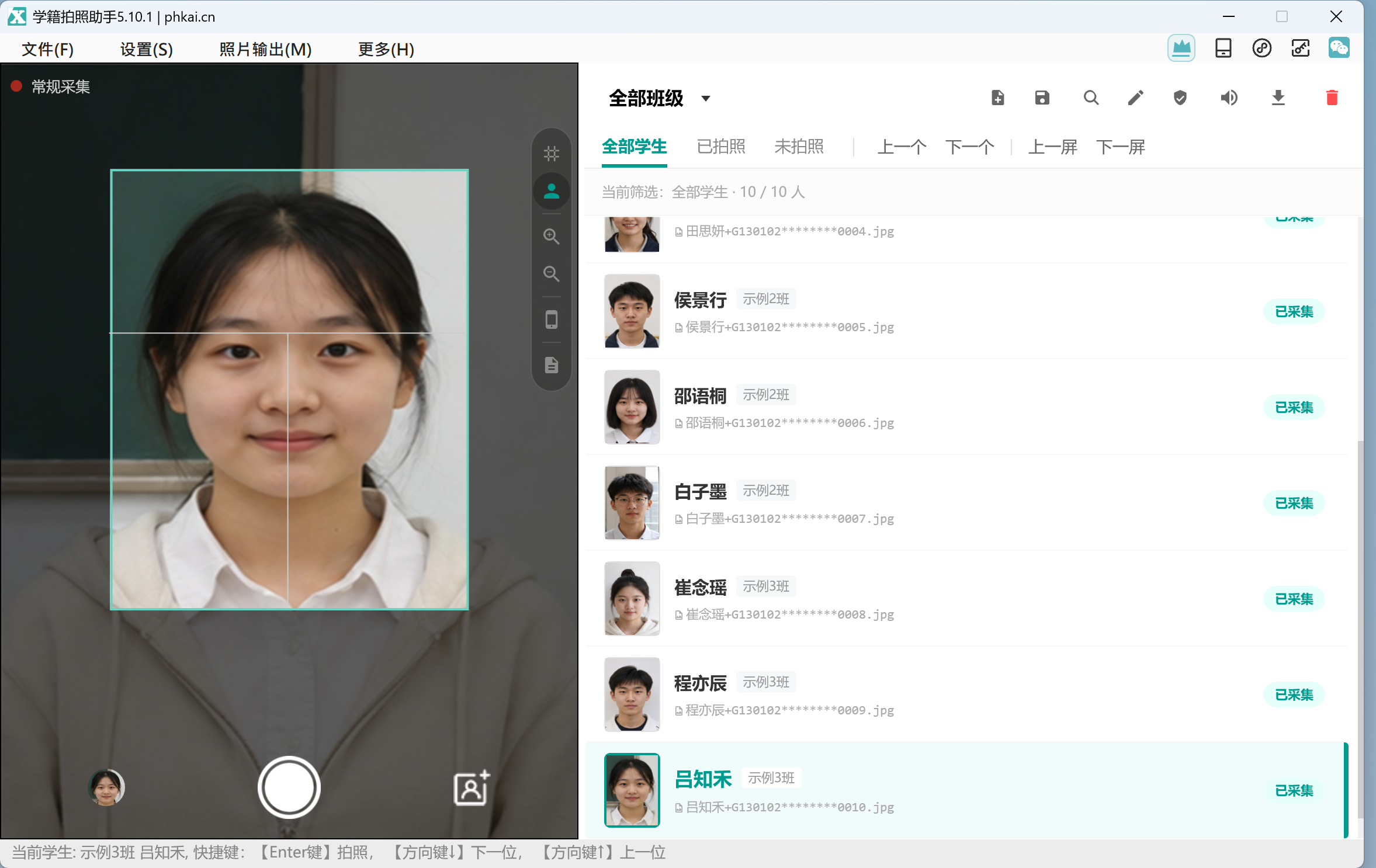Select student 邵语桐 in list
This screenshot has height=868, width=1376.
tap(967, 407)
